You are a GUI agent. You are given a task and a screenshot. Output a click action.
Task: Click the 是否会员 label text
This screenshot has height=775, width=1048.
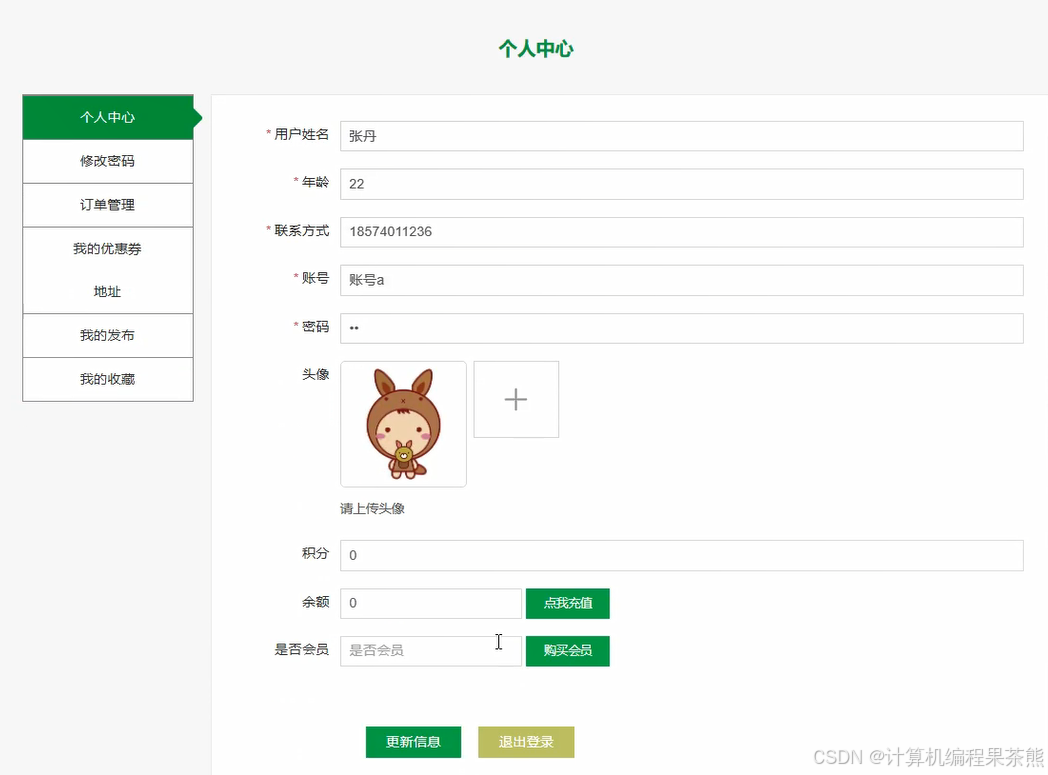[x=301, y=649]
